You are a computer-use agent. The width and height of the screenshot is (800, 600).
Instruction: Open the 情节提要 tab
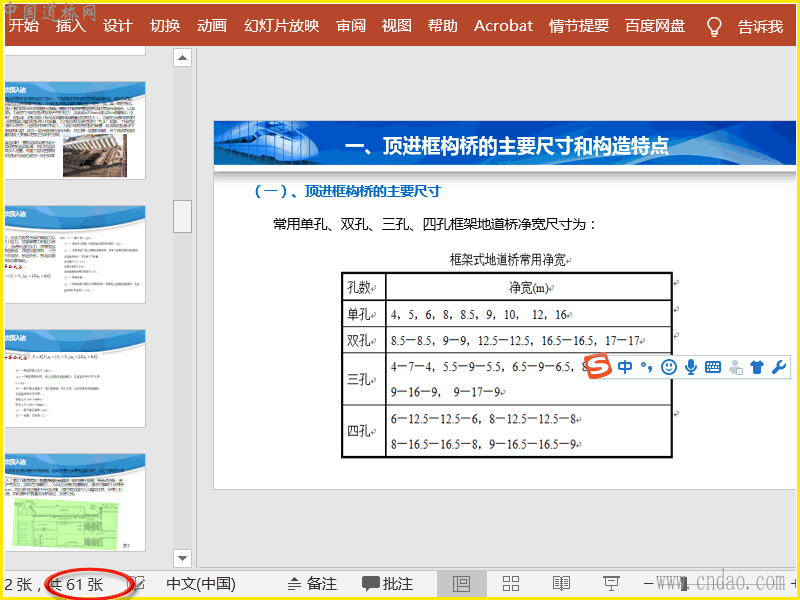tap(579, 26)
